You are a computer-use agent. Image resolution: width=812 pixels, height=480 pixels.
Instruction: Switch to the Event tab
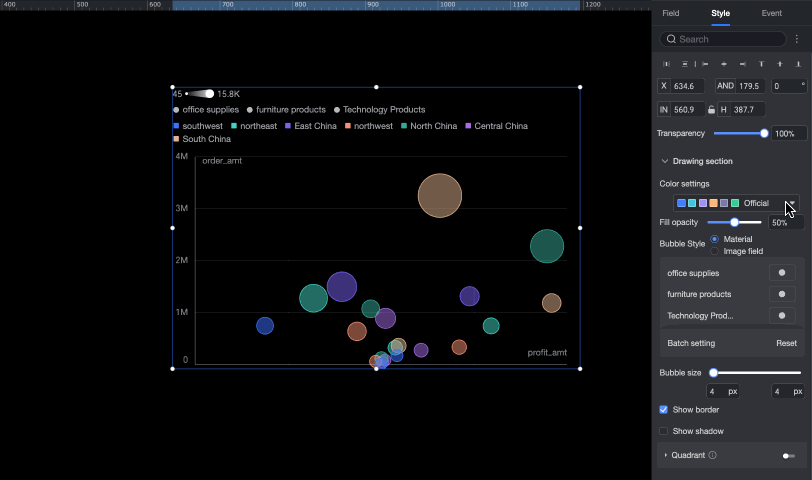[772, 13]
